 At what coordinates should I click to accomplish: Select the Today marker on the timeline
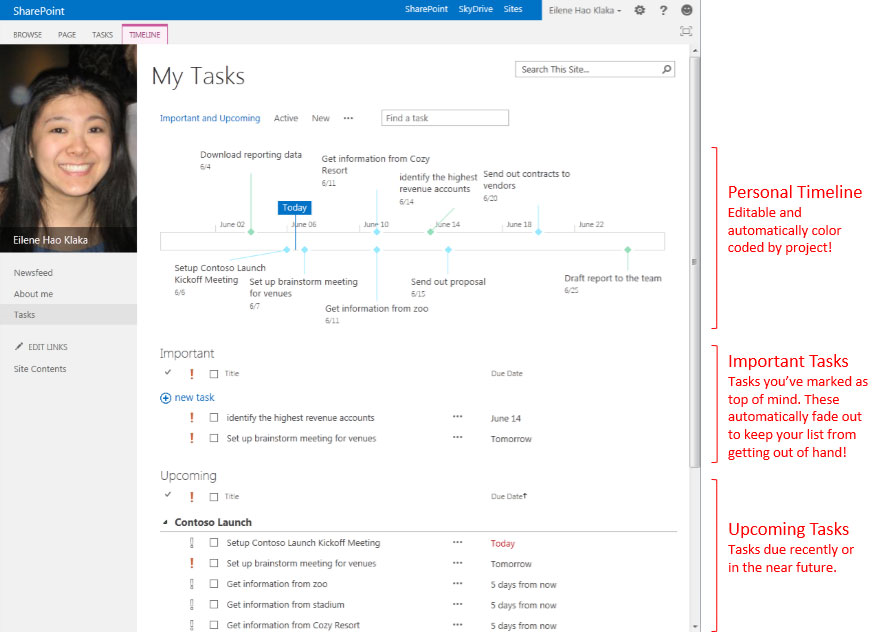click(x=294, y=207)
